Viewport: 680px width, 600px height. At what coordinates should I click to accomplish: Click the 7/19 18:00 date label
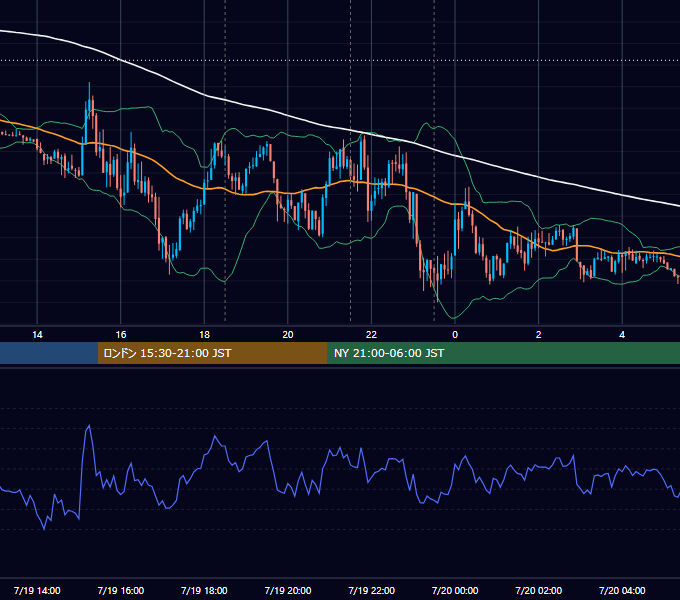204,590
